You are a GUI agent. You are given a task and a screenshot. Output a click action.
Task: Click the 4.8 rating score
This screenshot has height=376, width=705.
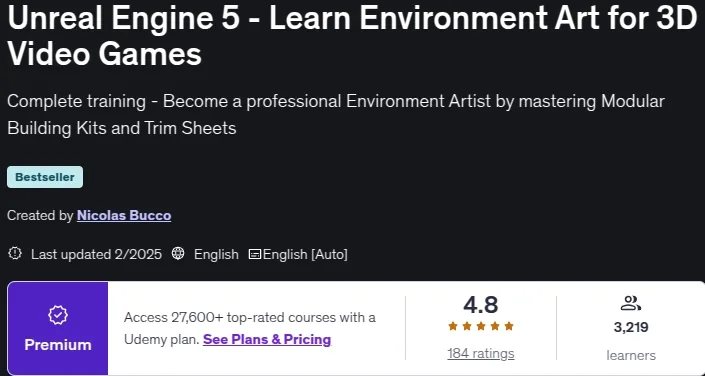click(481, 305)
